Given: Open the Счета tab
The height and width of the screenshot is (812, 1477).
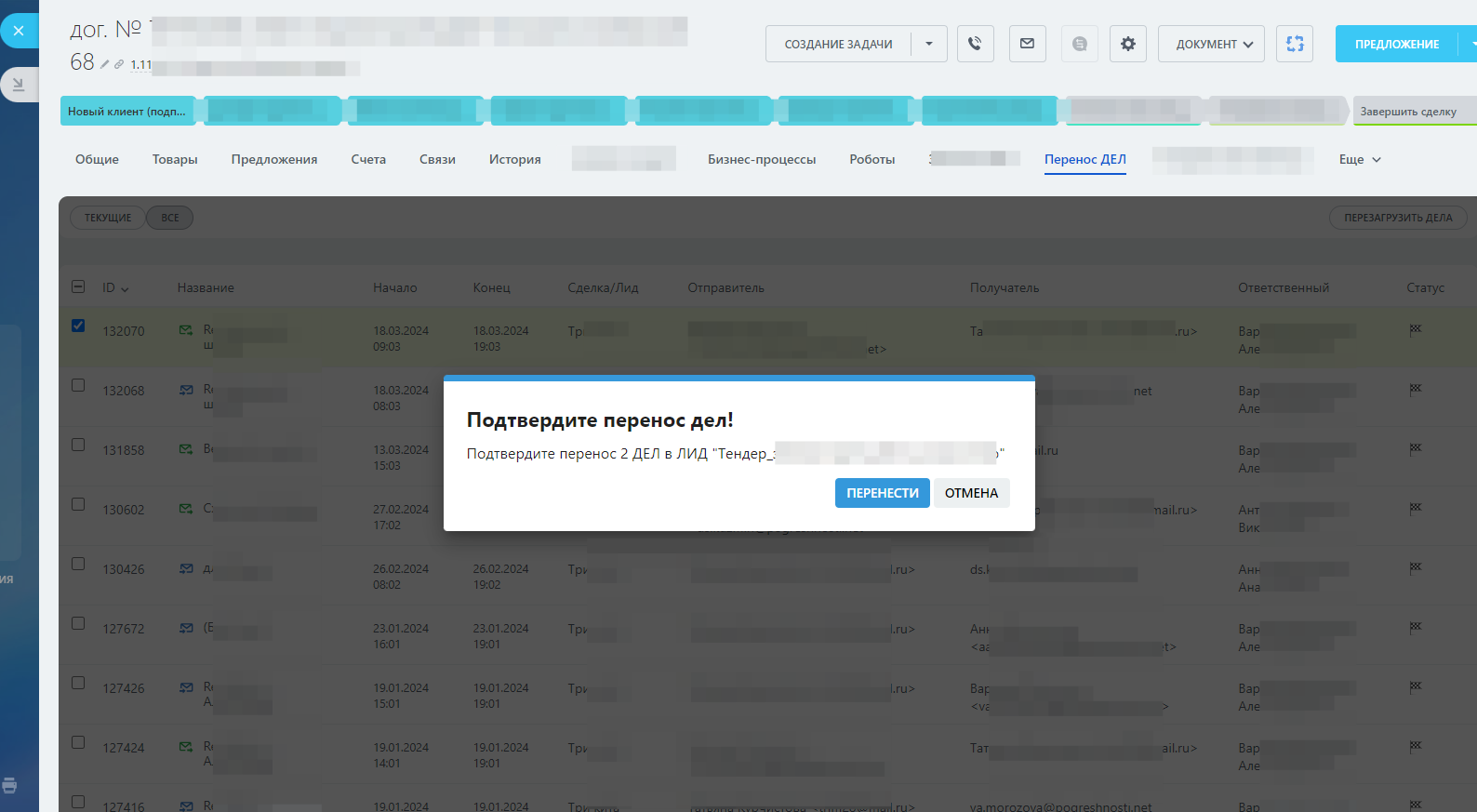Looking at the screenshot, I should 368,159.
